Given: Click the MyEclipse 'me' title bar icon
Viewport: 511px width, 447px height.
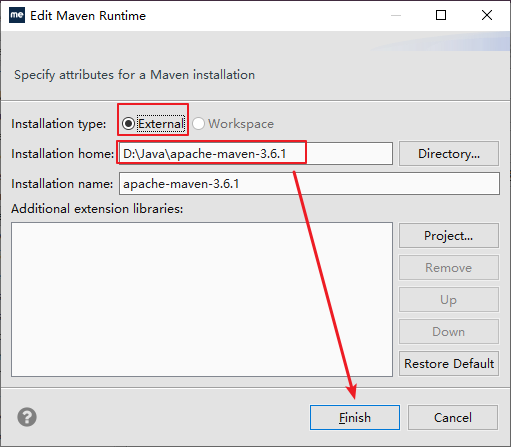Looking at the screenshot, I should [17, 15].
